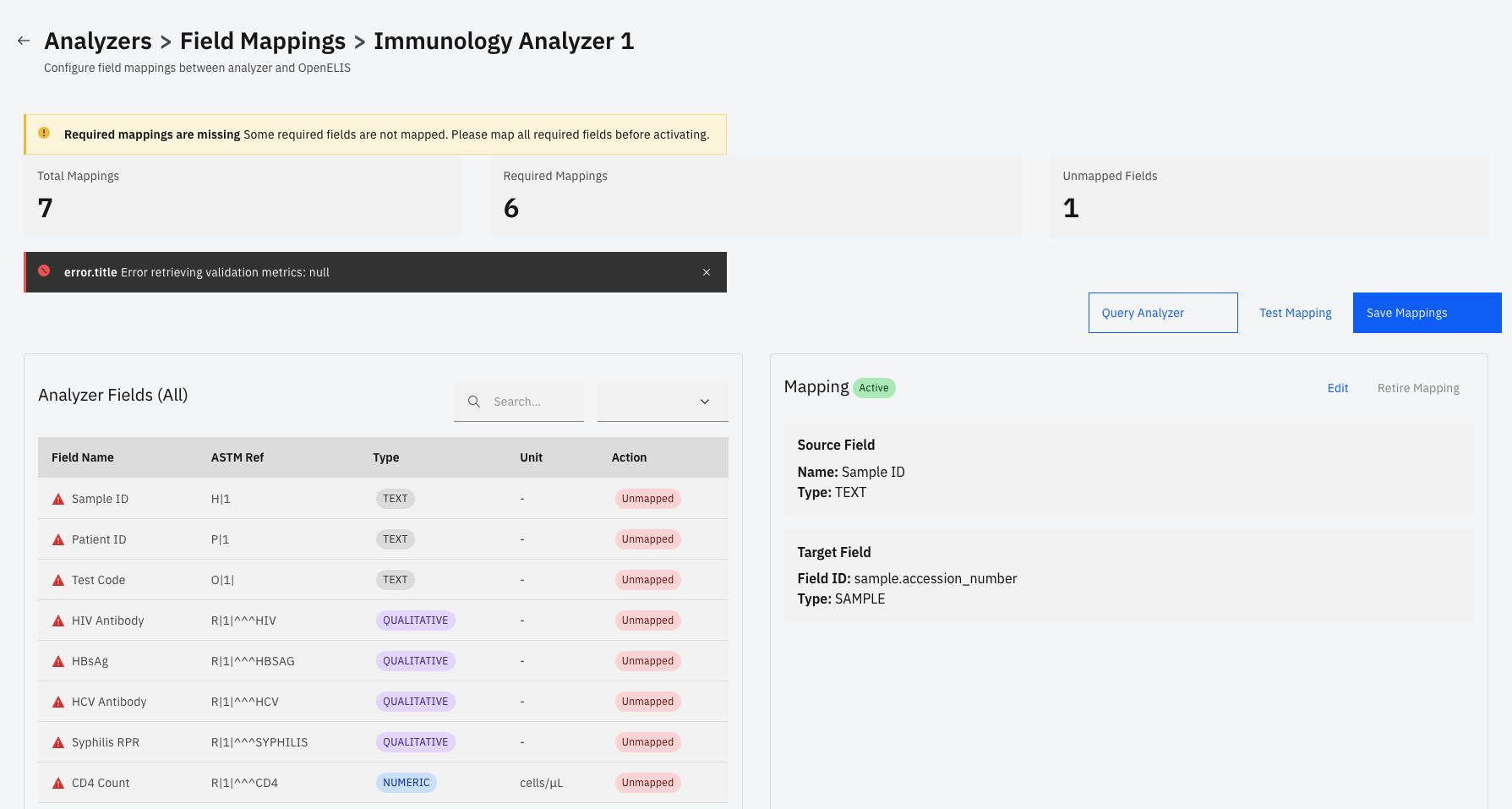1512x809 pixels.
Task: Select the HIV Antibody field row
Action: click(x=383, y=620)
